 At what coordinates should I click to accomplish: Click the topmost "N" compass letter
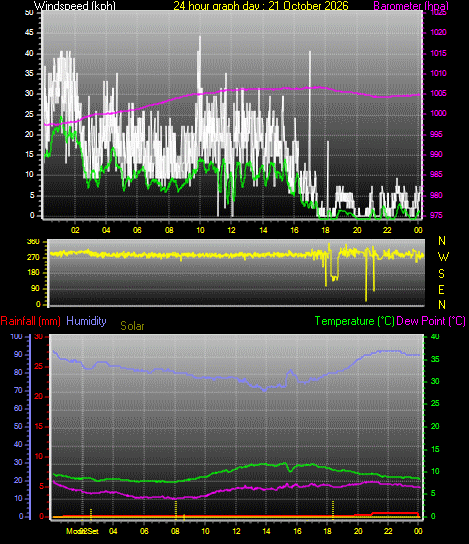pyautogui.click(x=442, y=240)
